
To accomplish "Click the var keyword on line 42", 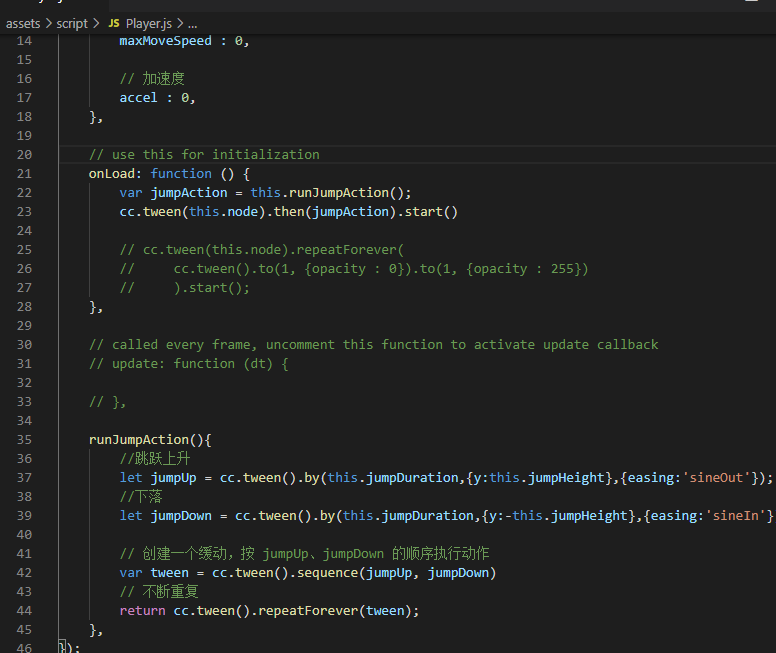I will pos(131,573).
